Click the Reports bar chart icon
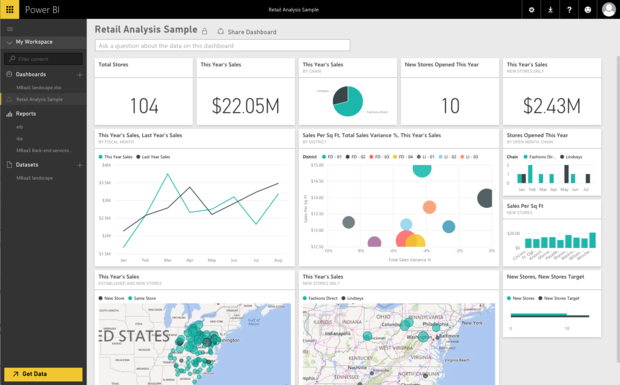Screen dimensions: 620x385 click(x=9, y=114)
